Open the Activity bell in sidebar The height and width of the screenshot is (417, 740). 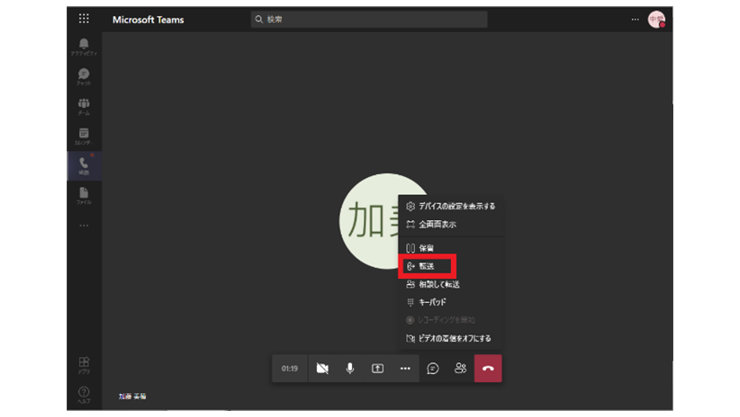tap(84, 47)
